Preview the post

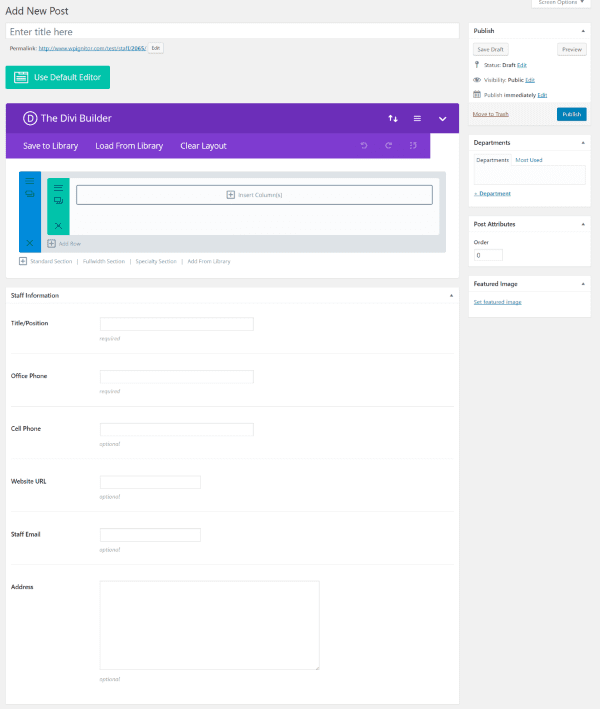click(x=572, y=49)
